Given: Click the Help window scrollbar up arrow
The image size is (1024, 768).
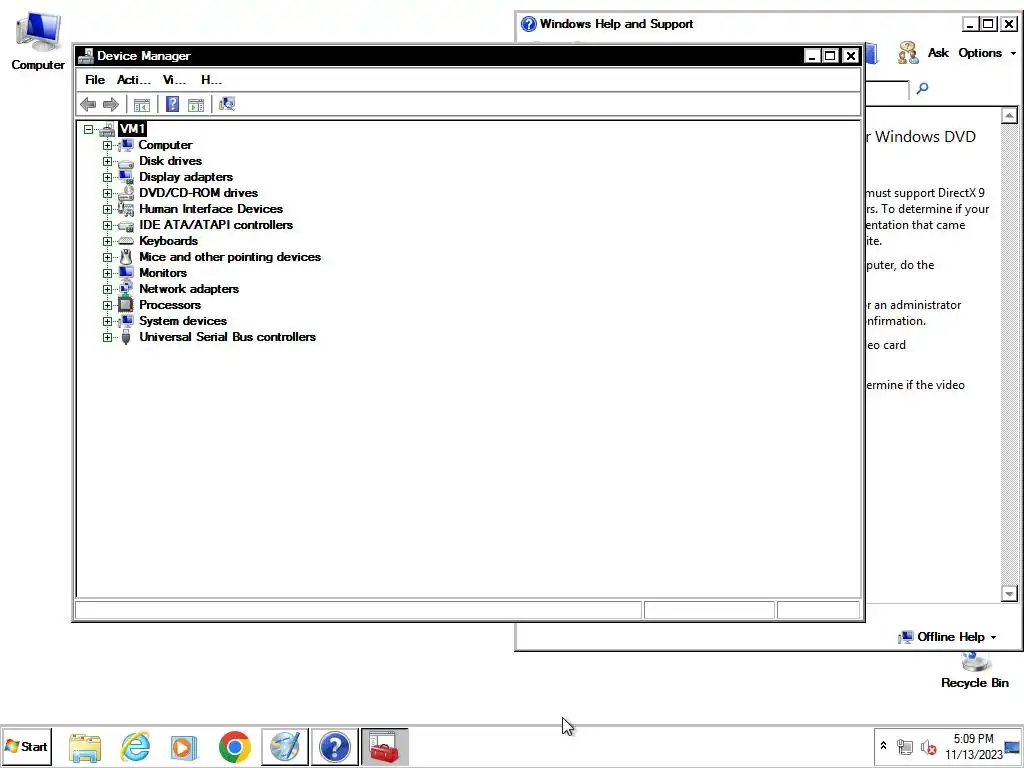Looking at the screenshot, I should pyautogui.click(x=1009, y=116).
